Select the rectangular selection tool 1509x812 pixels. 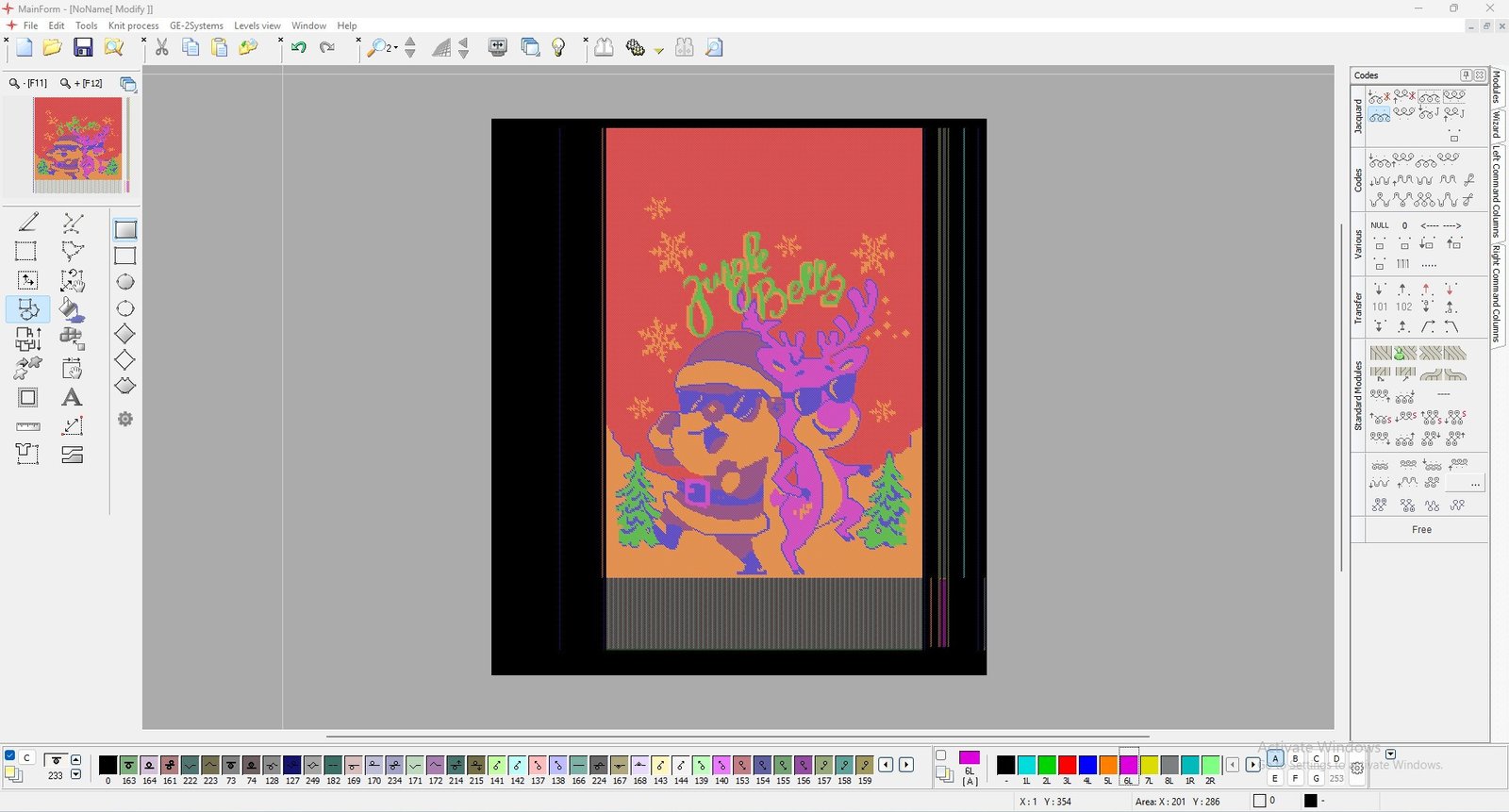tap(26, 252)
